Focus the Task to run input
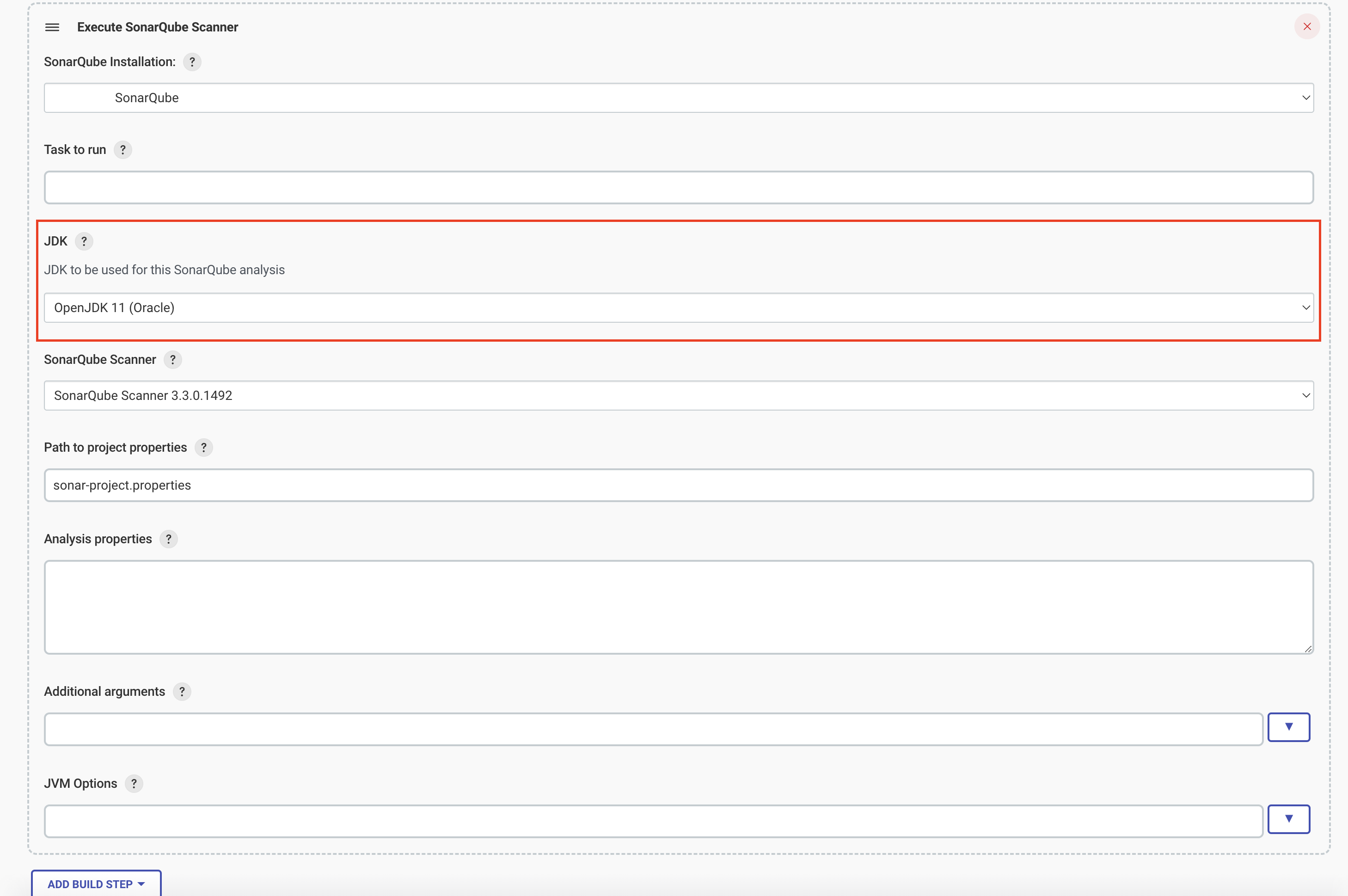Screen dimensions: 1348x896 679,187
